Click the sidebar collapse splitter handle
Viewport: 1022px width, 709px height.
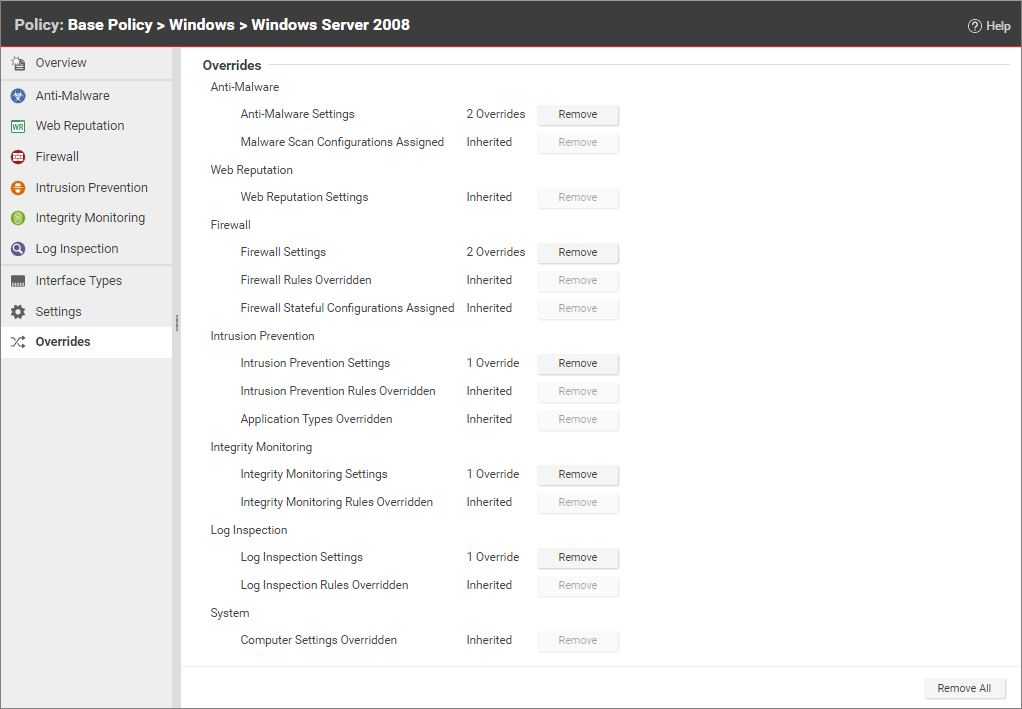[177, 323]
